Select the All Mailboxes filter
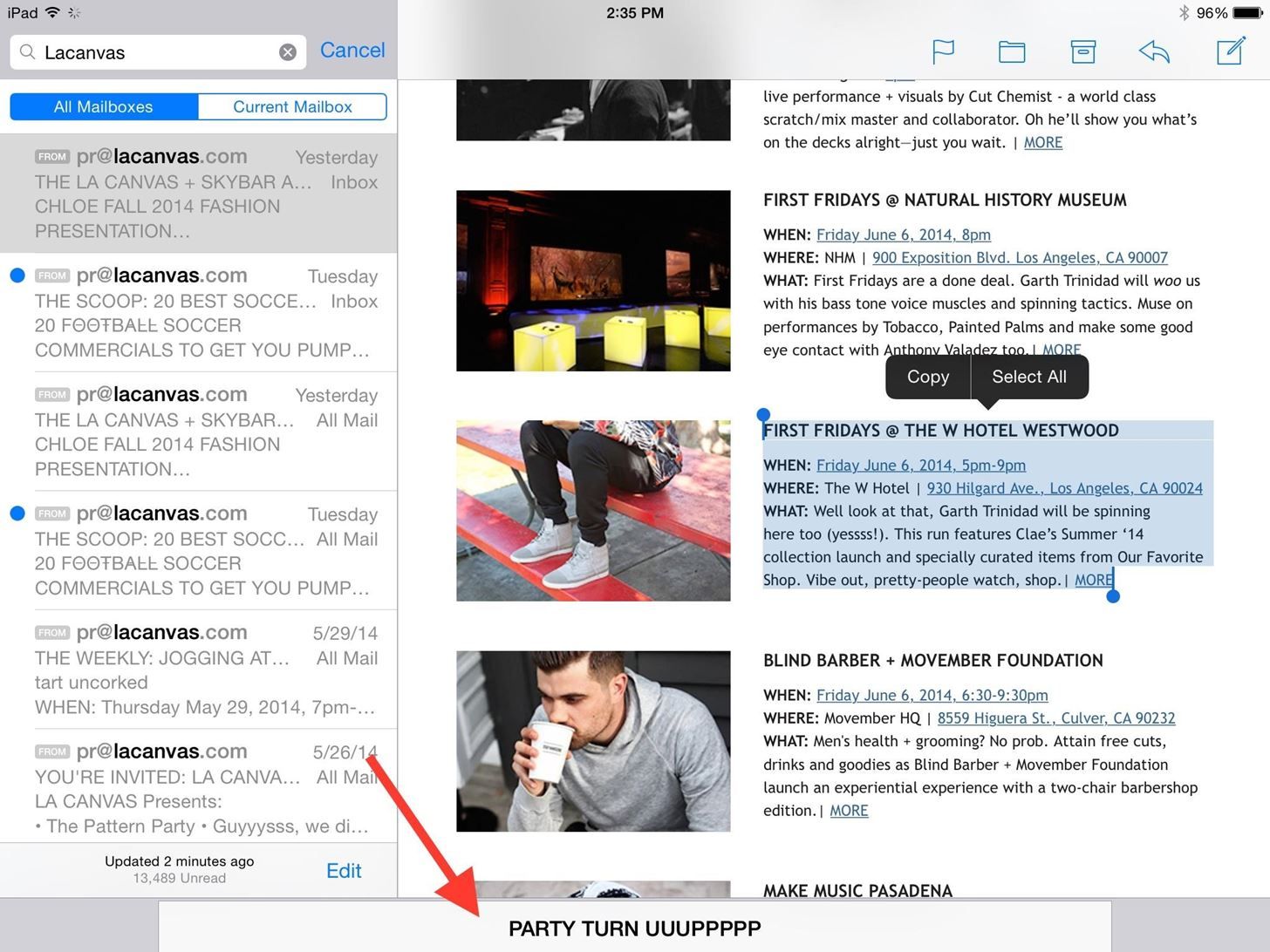Viewport: 1270px width, 952px height. 103,106
